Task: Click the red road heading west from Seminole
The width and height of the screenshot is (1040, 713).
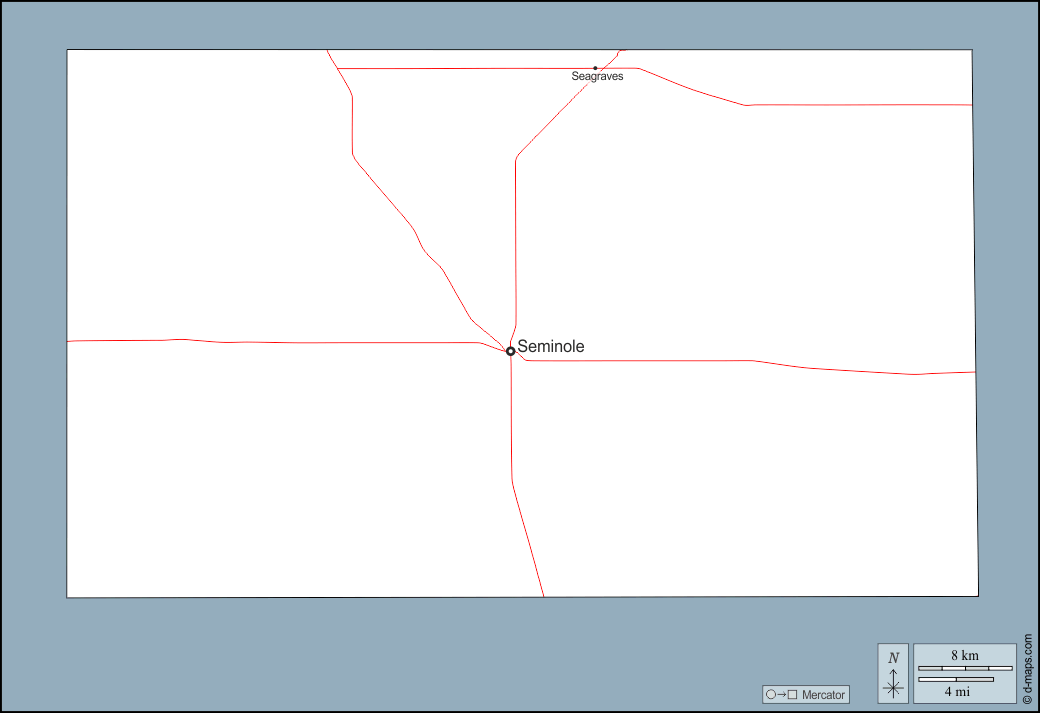Action: pos(300,343)
